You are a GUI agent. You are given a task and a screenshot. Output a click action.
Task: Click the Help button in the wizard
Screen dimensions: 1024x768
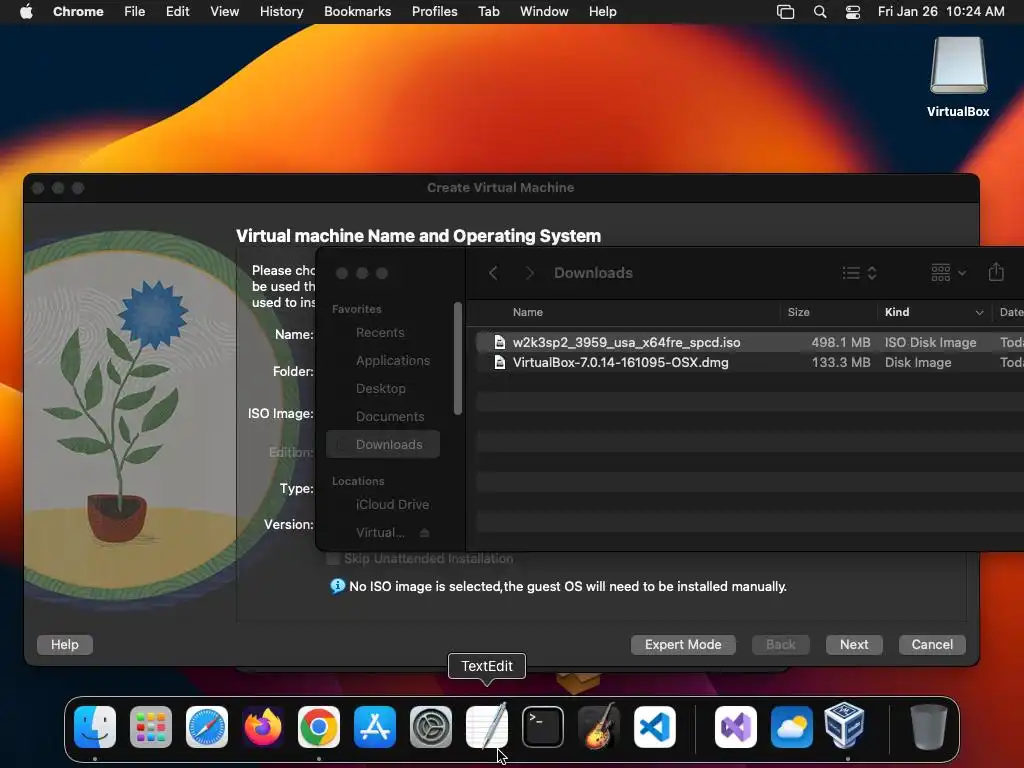point(65,645)
